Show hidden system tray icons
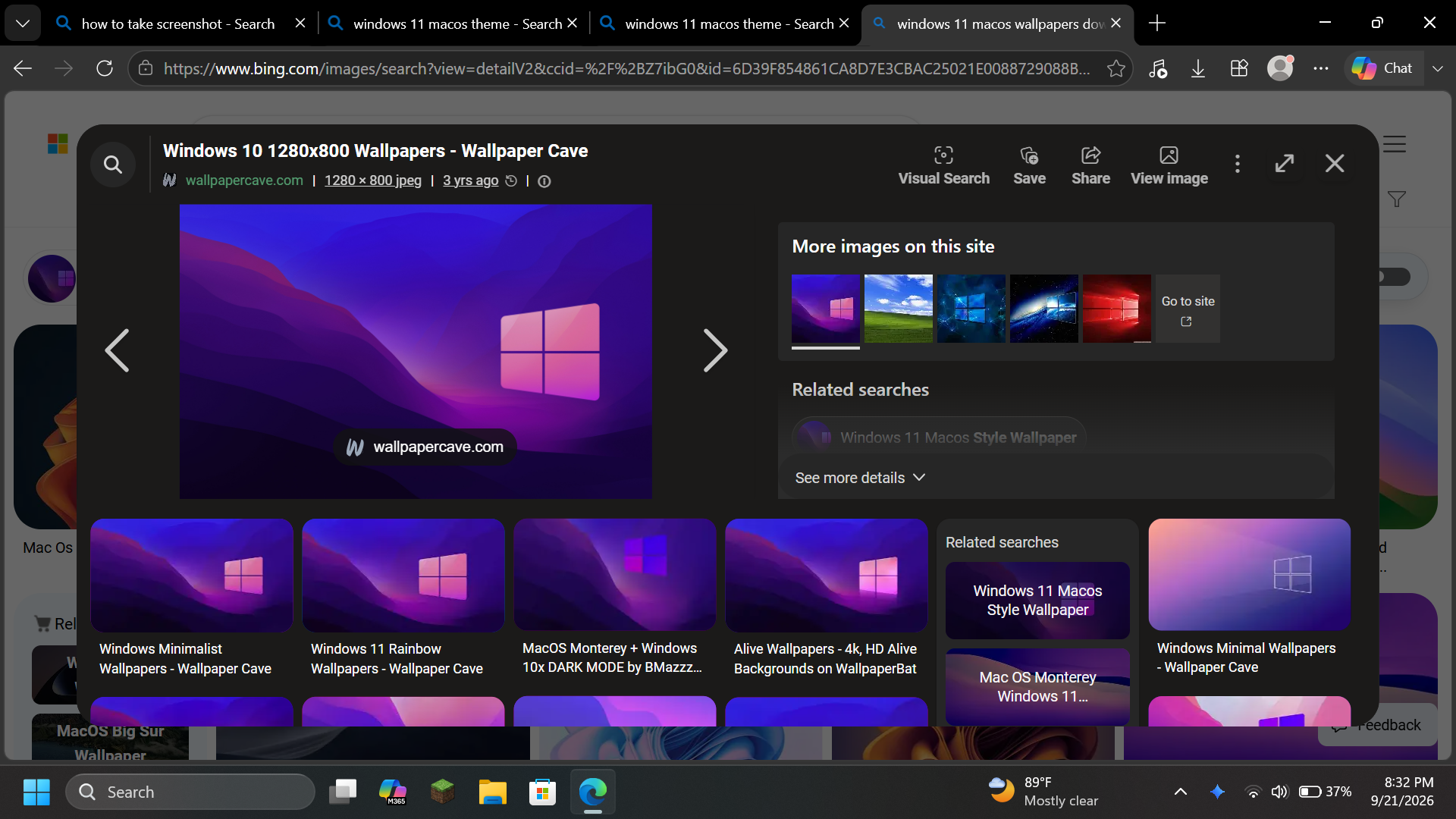This screenshot has width=1456, height=819. click(x=1181, y=792)
